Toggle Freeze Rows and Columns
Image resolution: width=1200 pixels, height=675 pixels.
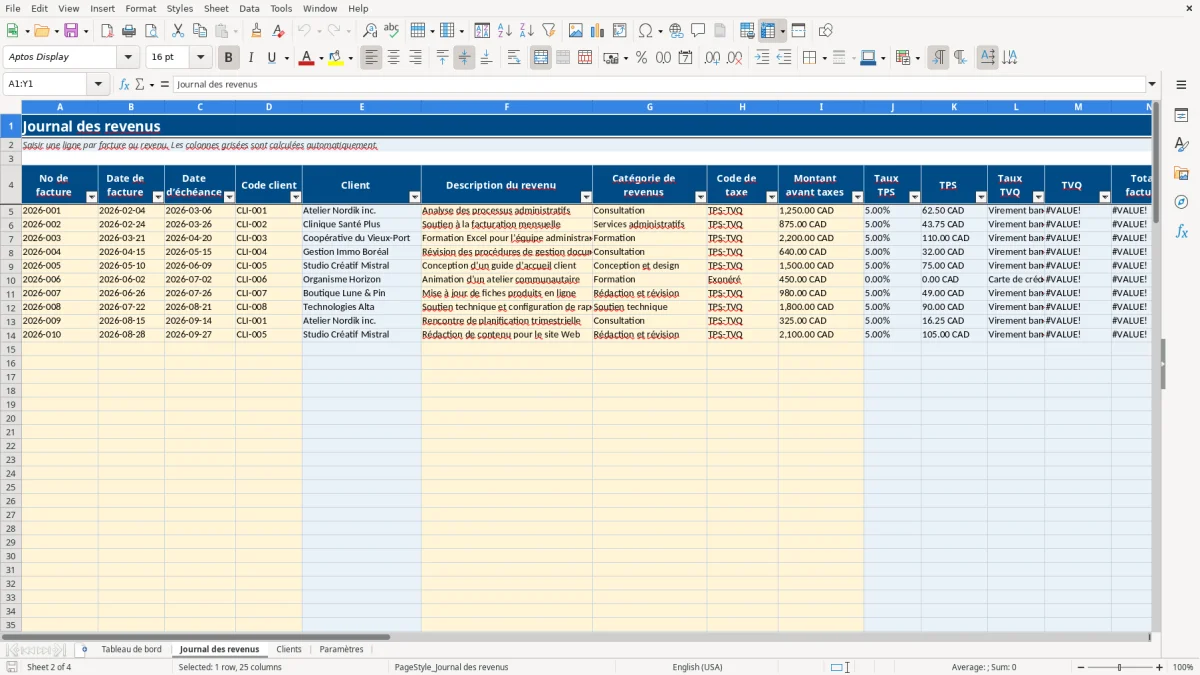[x=768, y=31]
